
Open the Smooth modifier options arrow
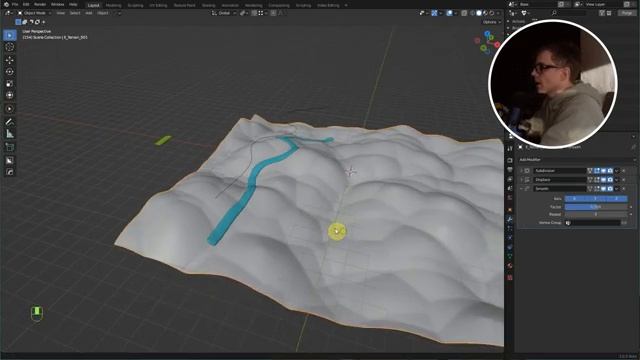(x=617, y=189)
